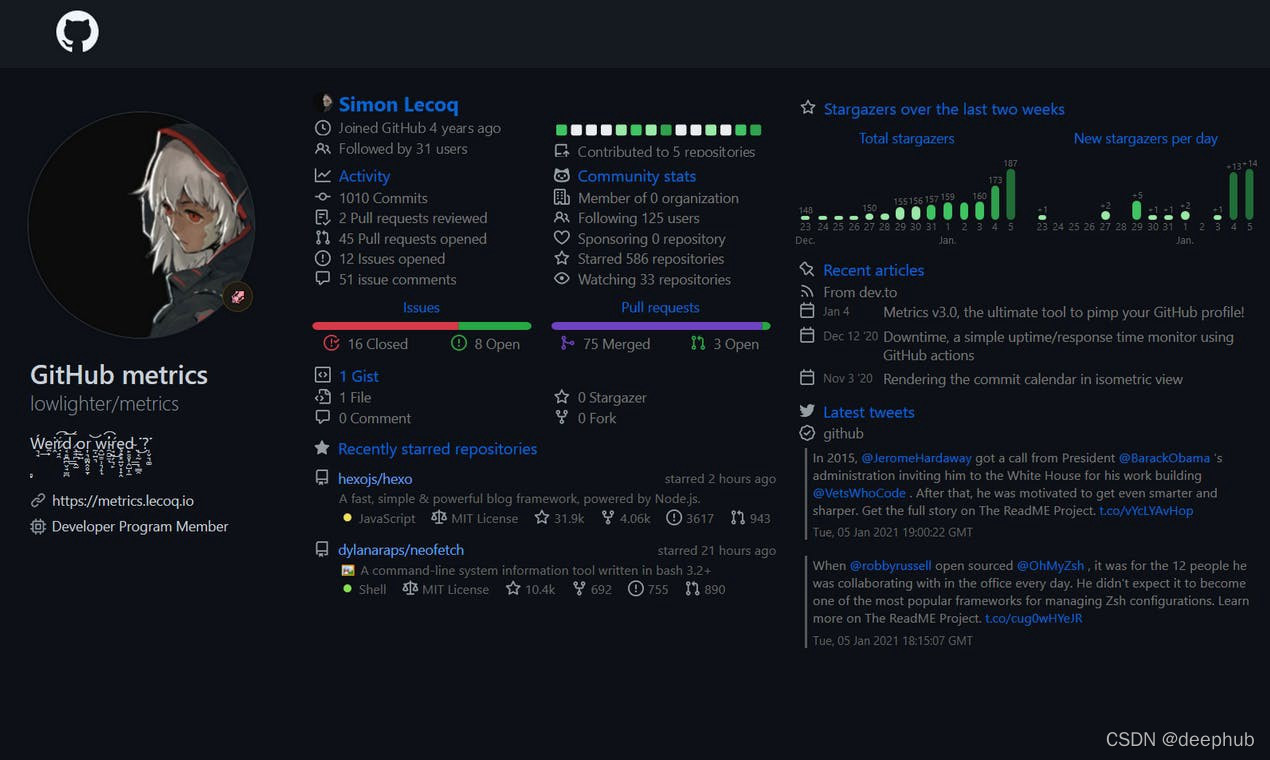Click the star icon beside Stargazers over the last two weeks
Screen dimensions: 1270x760
coord(808,108)
